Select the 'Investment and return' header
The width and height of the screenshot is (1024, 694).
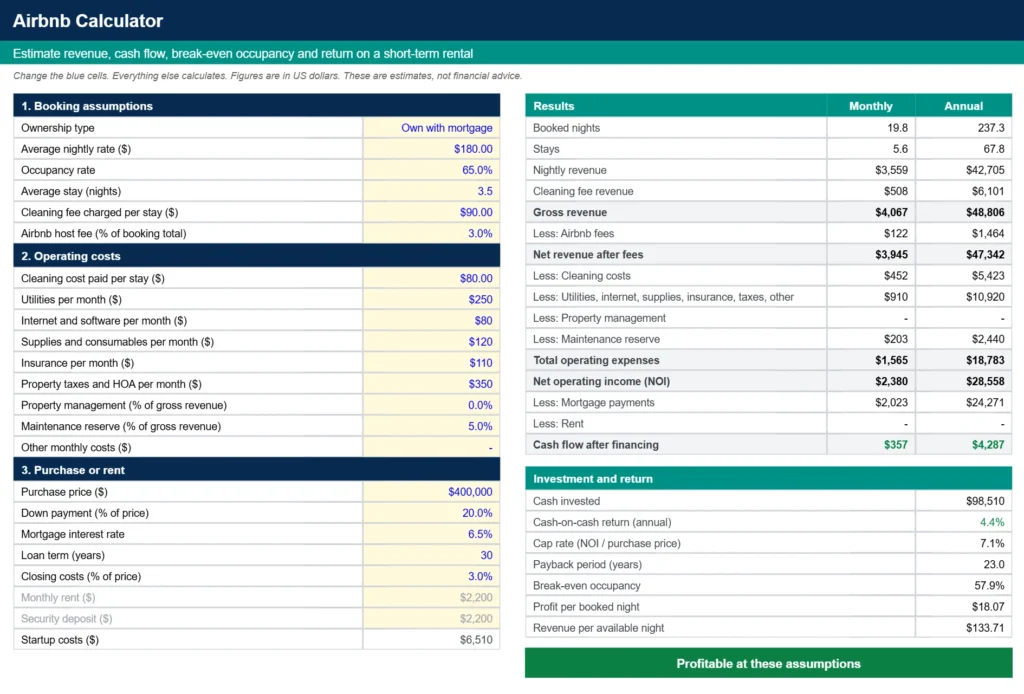(769, 479)
